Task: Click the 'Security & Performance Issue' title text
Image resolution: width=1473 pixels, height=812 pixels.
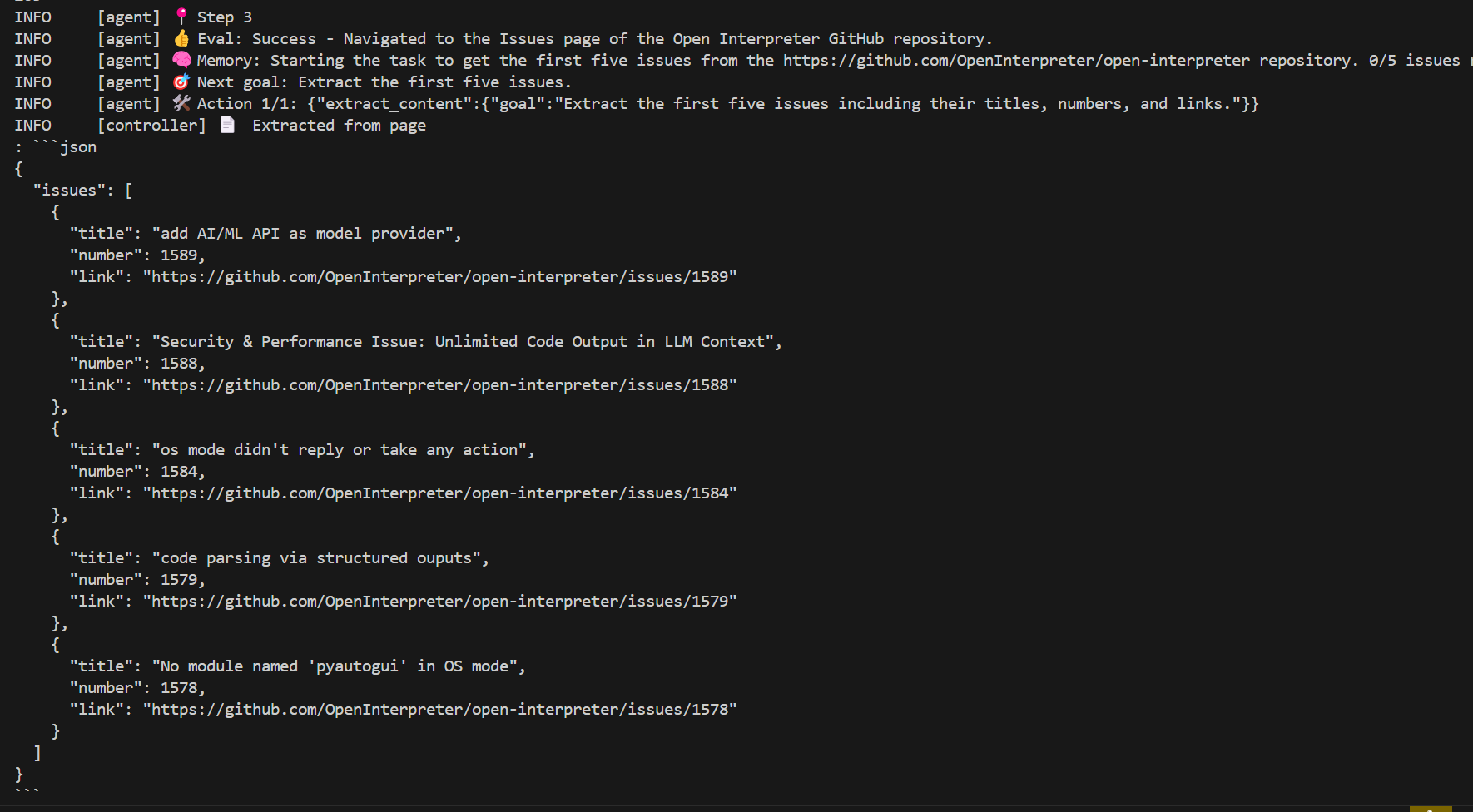Action: tap(466, 341)
